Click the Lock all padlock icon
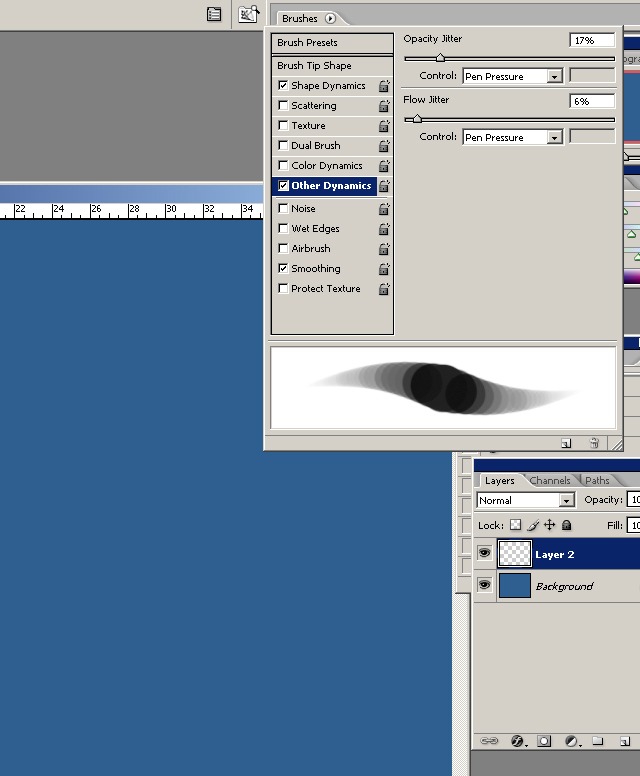 pos(567,525)
